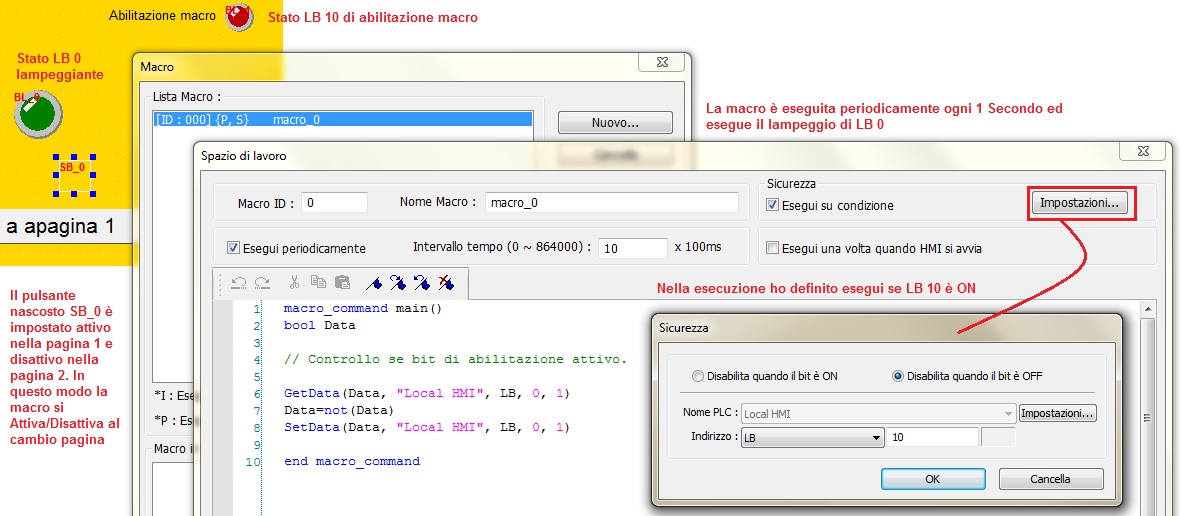The image size is (1180, 516).
Task: Select Disabilita quando il bit è ON
Action: pos(698,376)
